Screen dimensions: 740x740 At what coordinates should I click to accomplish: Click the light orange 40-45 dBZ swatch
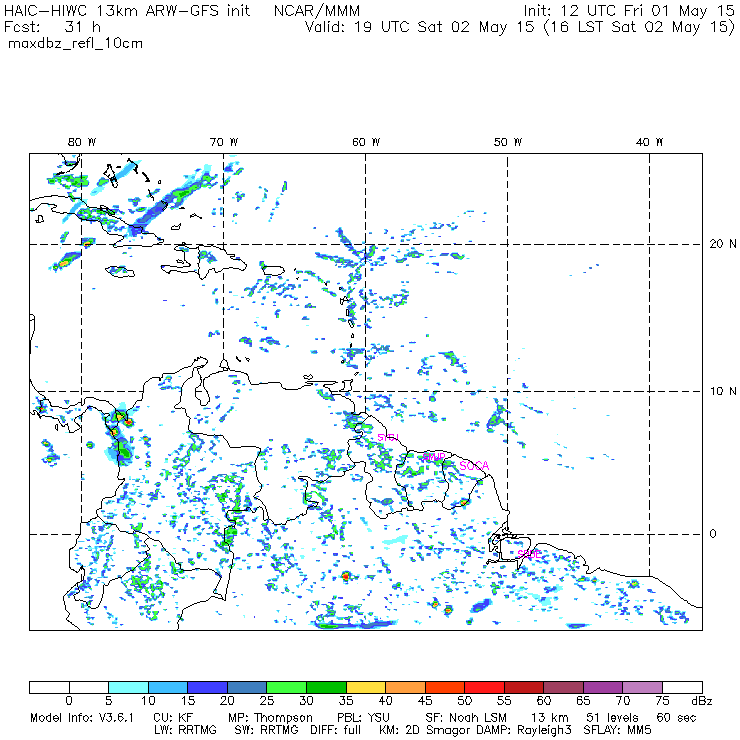click(x=405, y=687)
